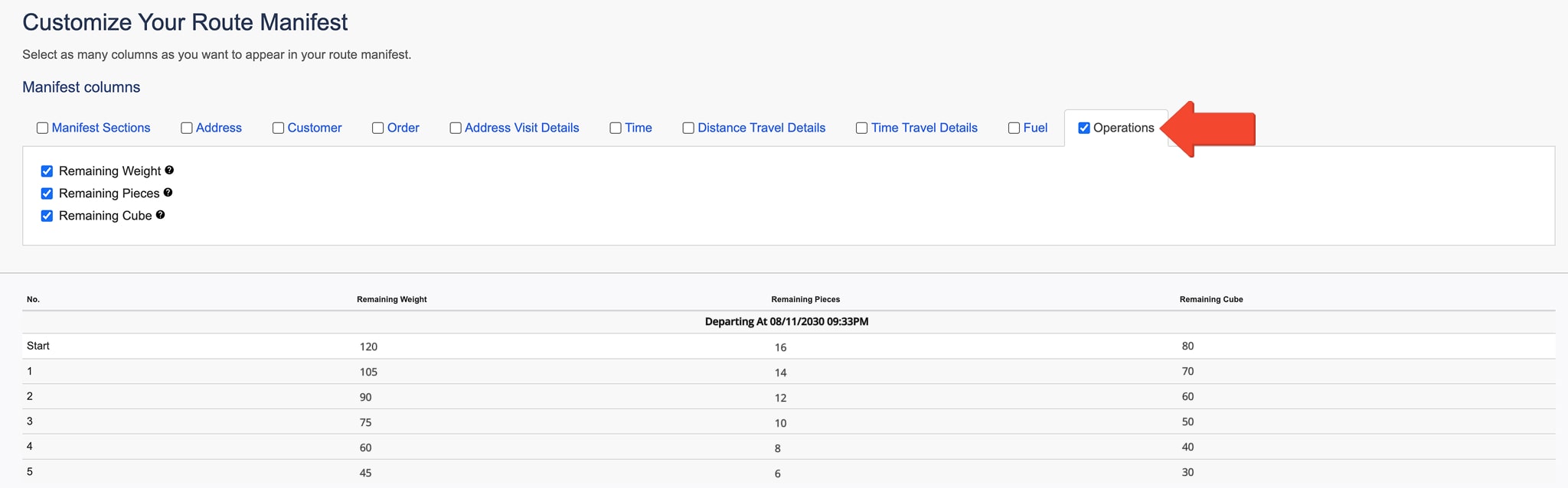The image size is (1568, 488).
Task: Open the Time tab label
Action: (x=639, y=128)
